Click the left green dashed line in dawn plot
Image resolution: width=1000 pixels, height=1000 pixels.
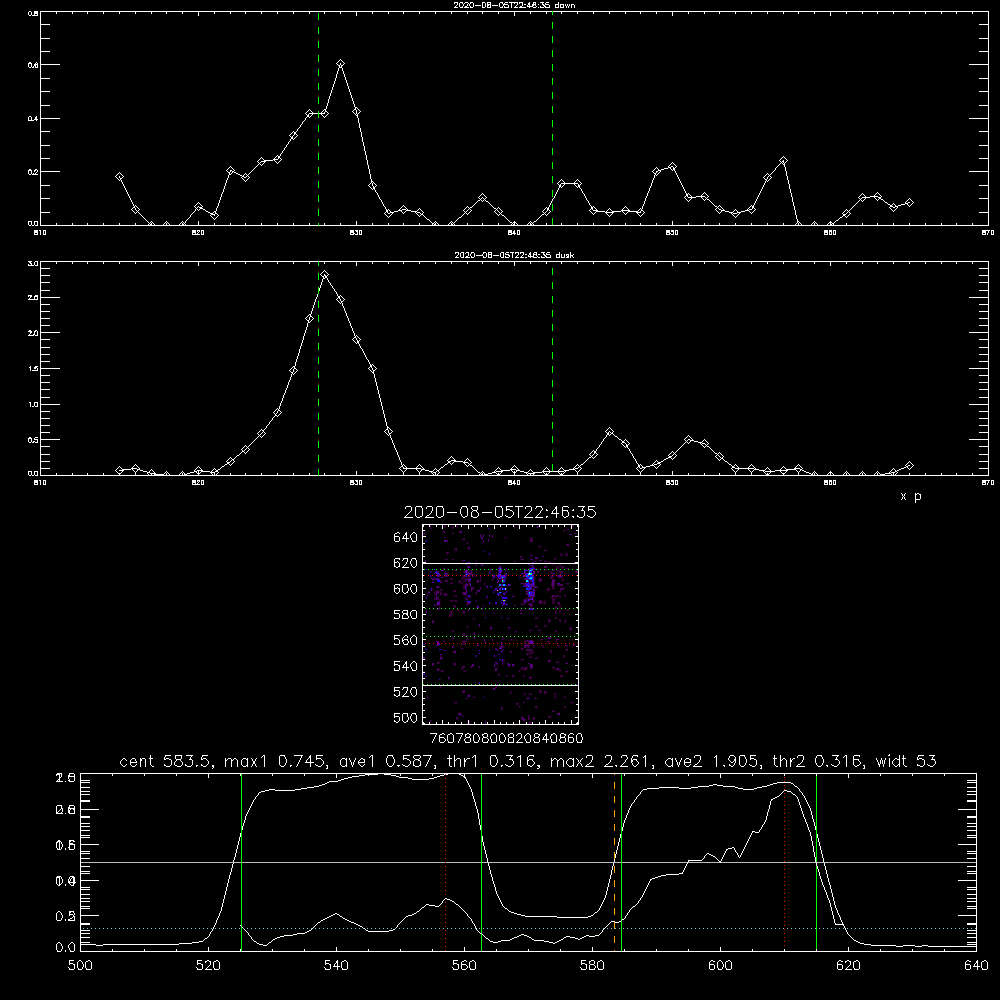[x=318, y=119]
